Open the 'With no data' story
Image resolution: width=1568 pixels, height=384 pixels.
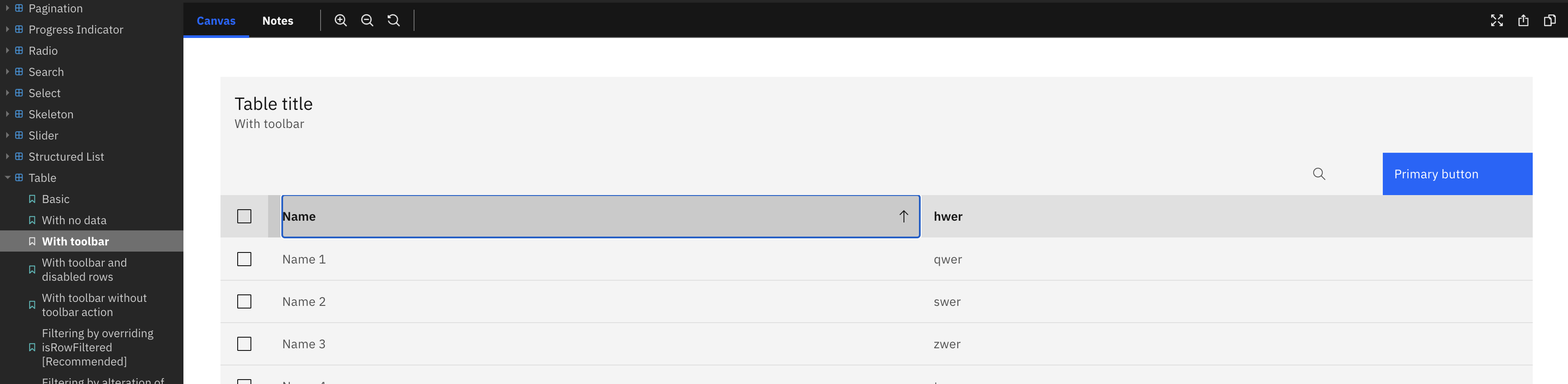pyautogui.click(x=74, y=220)
